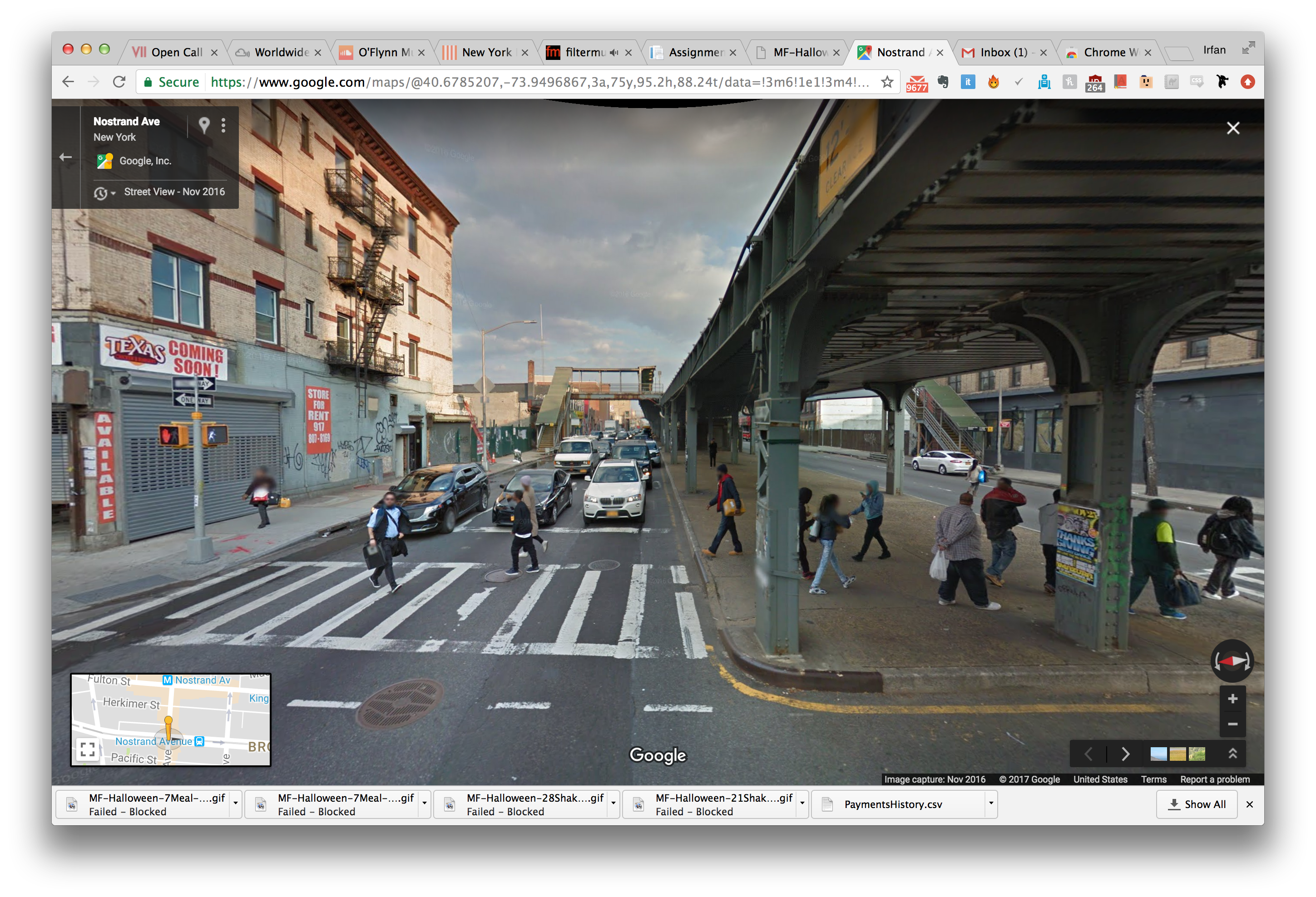The width and height of the screenshot is (1316, 897).
Task: Open the PaymentsHistory.csv download options arrow
Action: [990, 803]
